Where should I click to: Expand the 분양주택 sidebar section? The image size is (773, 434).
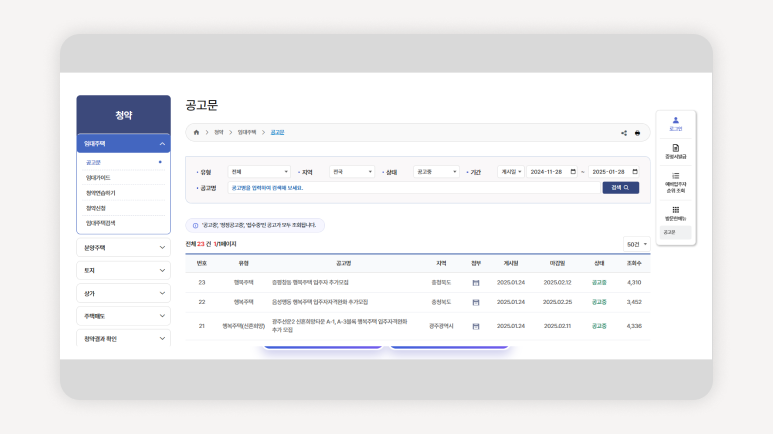[123, 248]
